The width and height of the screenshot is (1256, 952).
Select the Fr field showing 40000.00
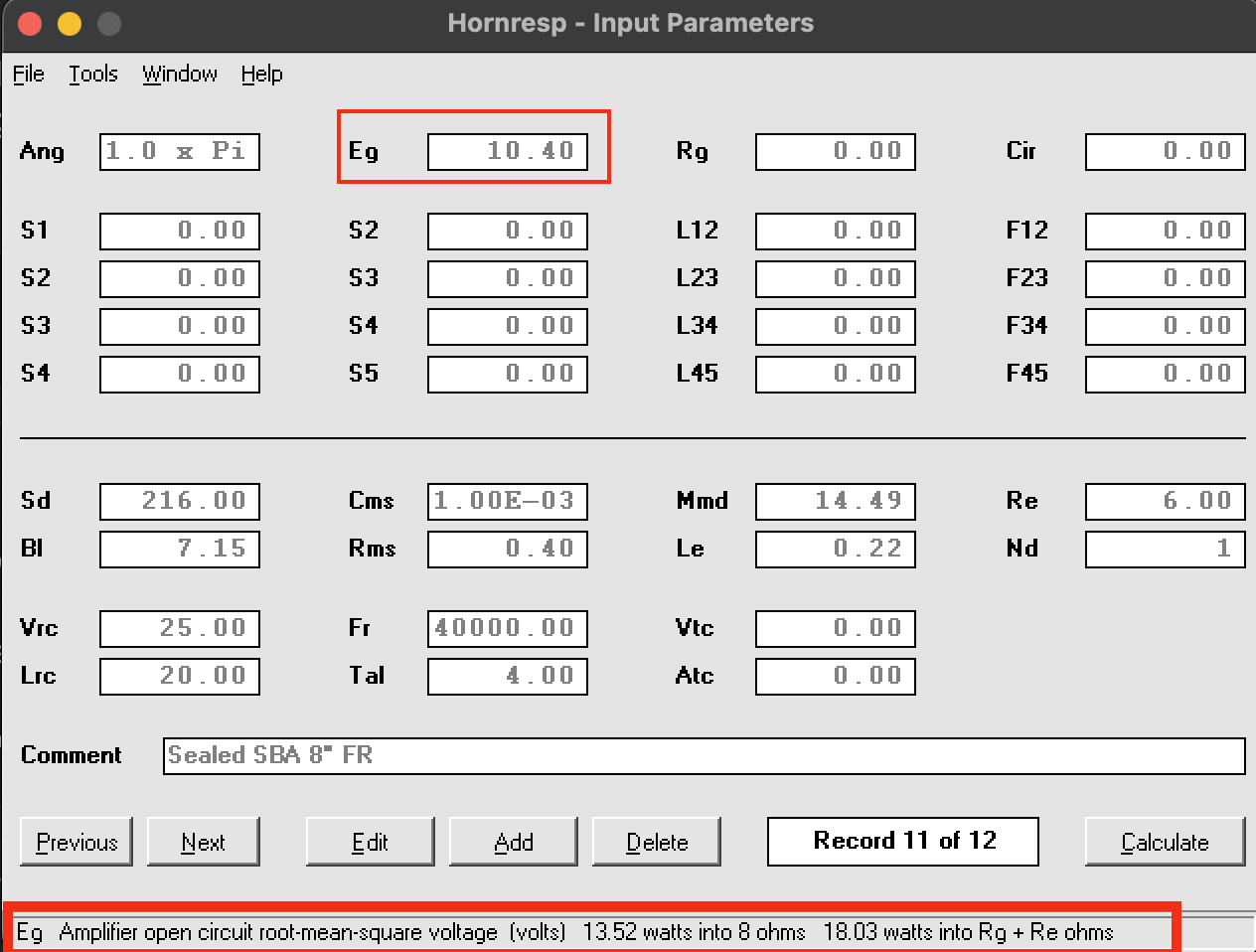508,629
